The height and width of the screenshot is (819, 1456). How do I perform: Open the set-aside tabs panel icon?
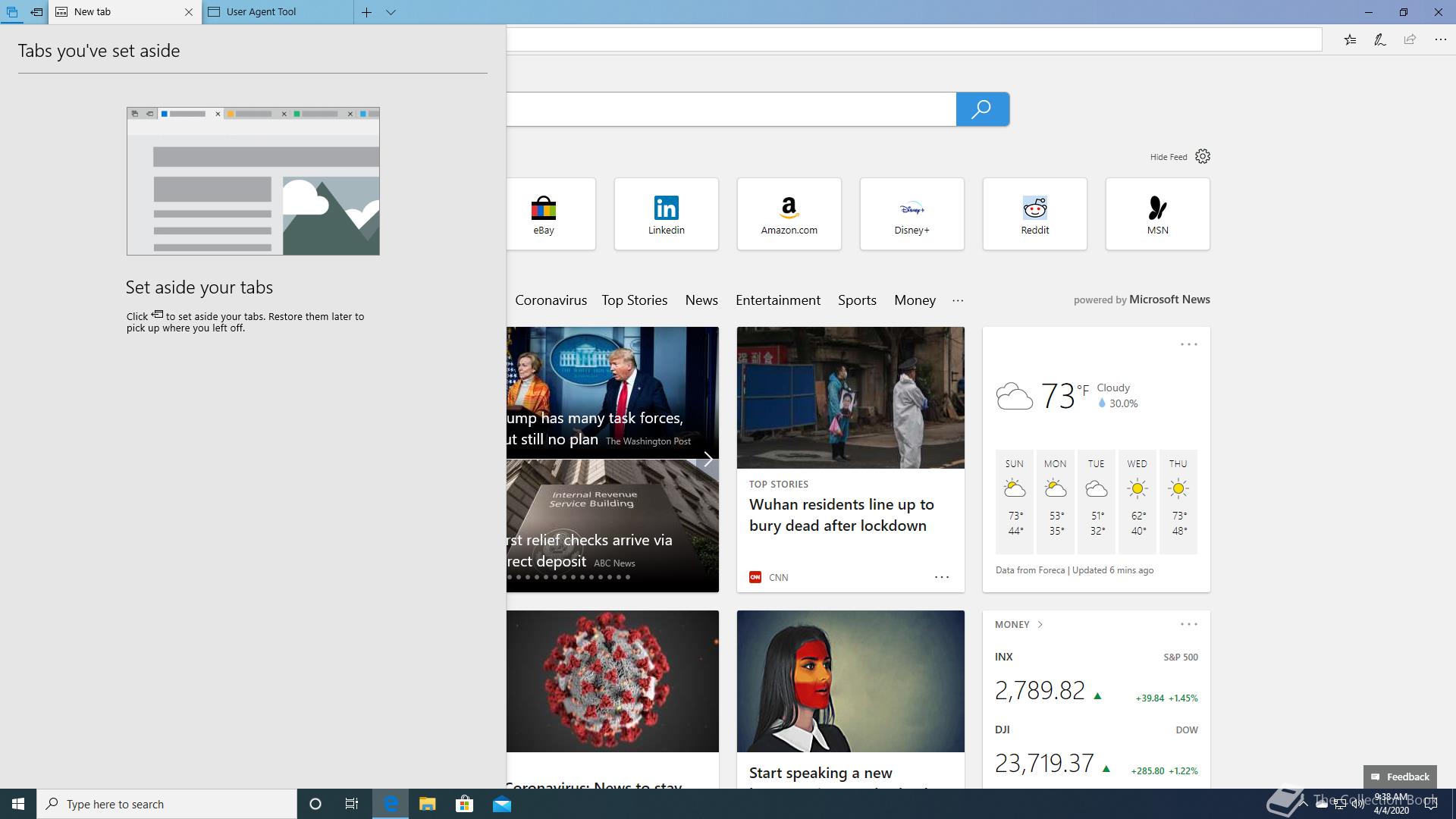pyautogui.click(x=12, y=12)
